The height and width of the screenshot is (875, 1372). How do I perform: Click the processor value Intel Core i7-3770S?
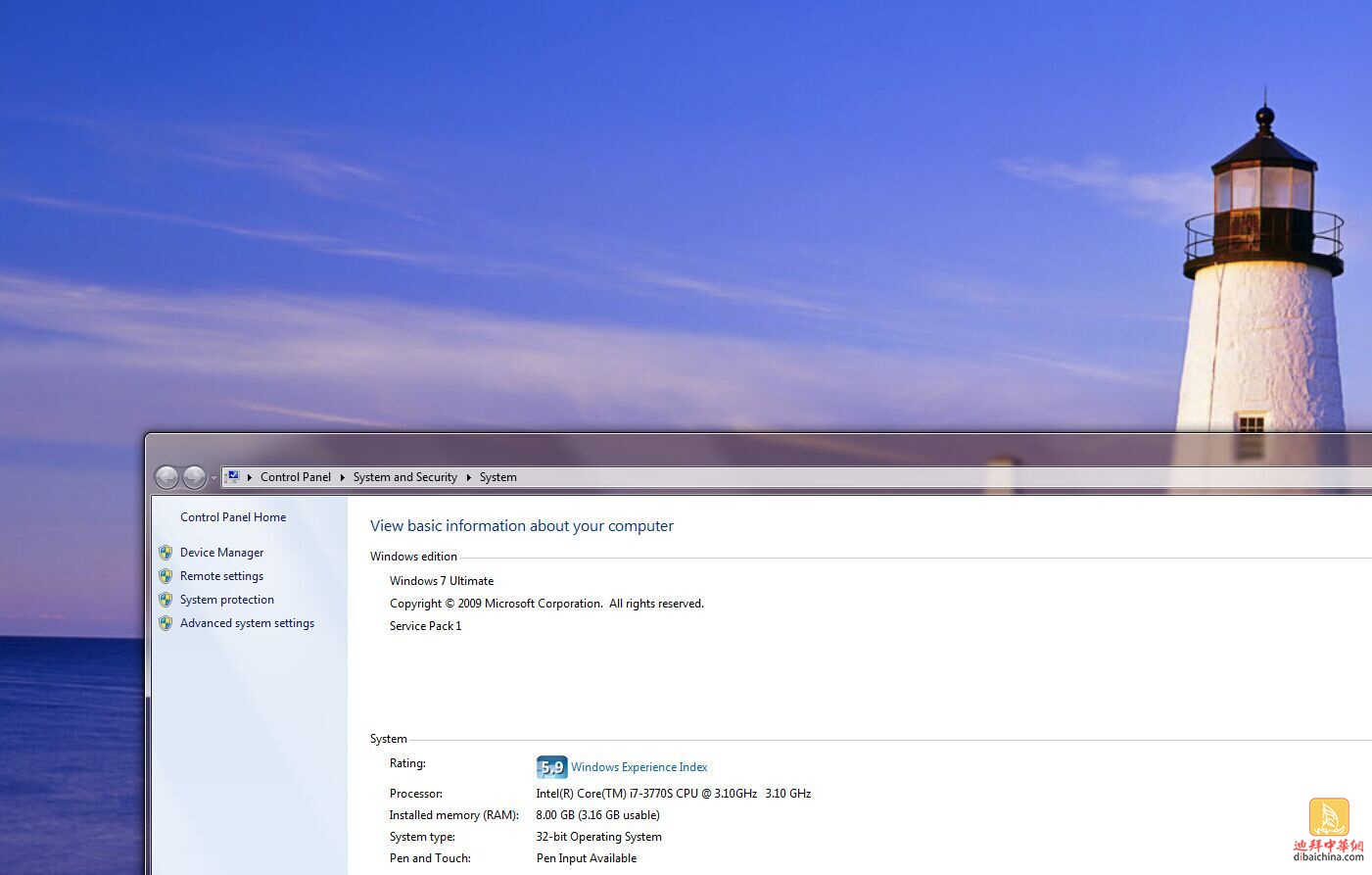click(673, 794)
